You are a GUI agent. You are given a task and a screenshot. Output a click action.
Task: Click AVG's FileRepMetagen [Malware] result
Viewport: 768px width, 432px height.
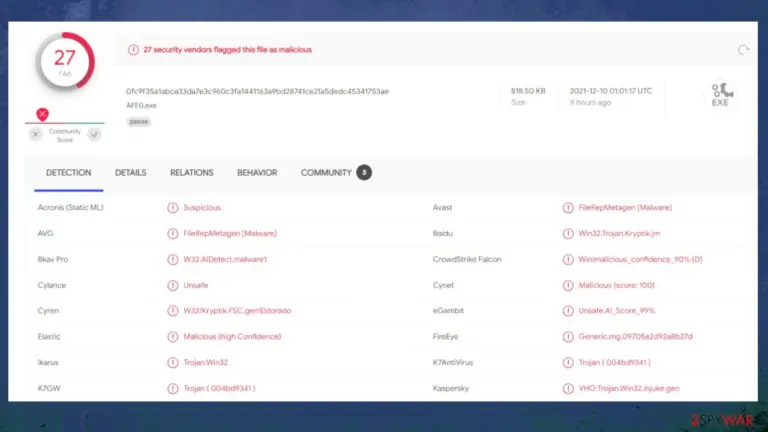coord(230,234)
